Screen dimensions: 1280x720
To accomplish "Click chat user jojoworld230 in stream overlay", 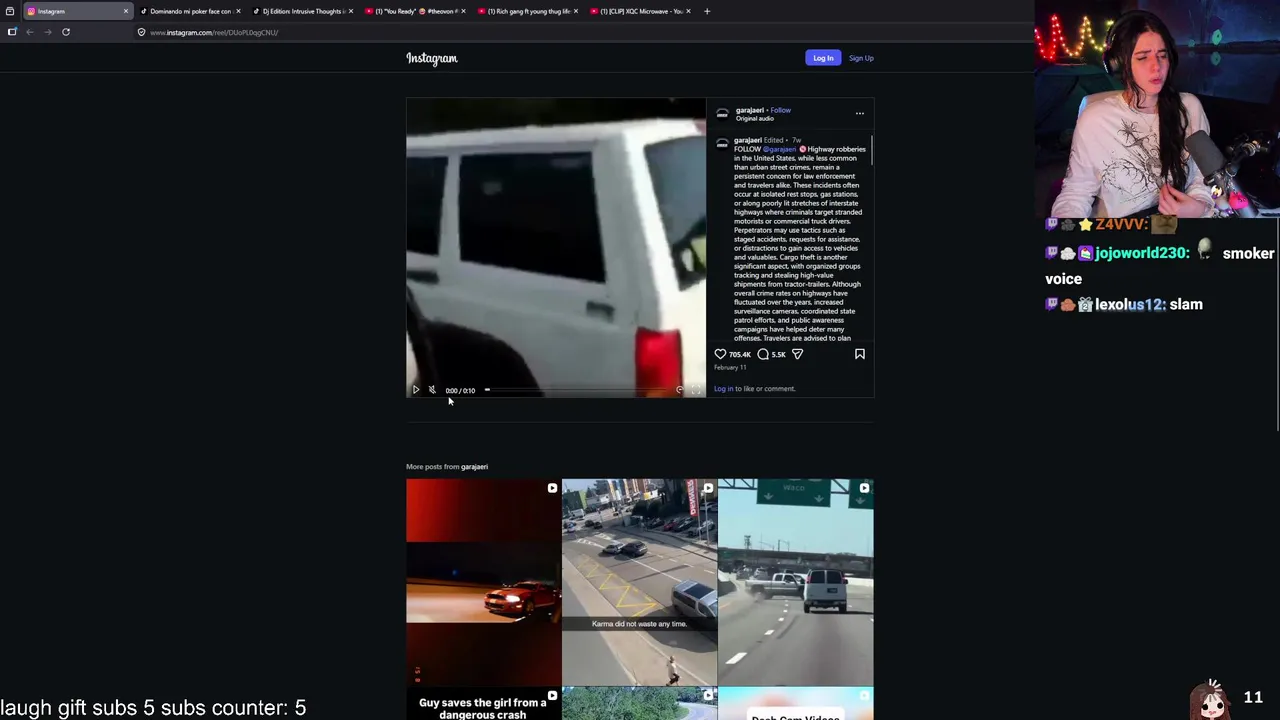I will [x=1142, y=253].
